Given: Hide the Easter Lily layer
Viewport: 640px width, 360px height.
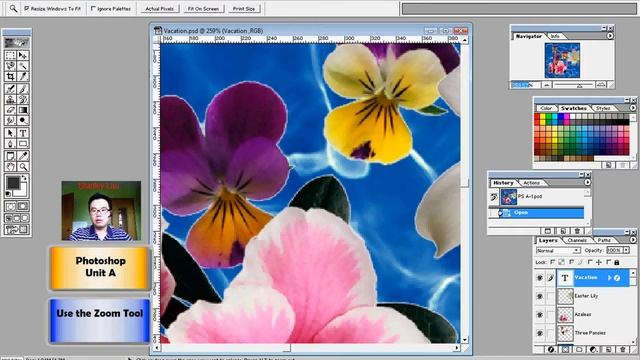Looking at the screenshot, I should coord(540,296).
